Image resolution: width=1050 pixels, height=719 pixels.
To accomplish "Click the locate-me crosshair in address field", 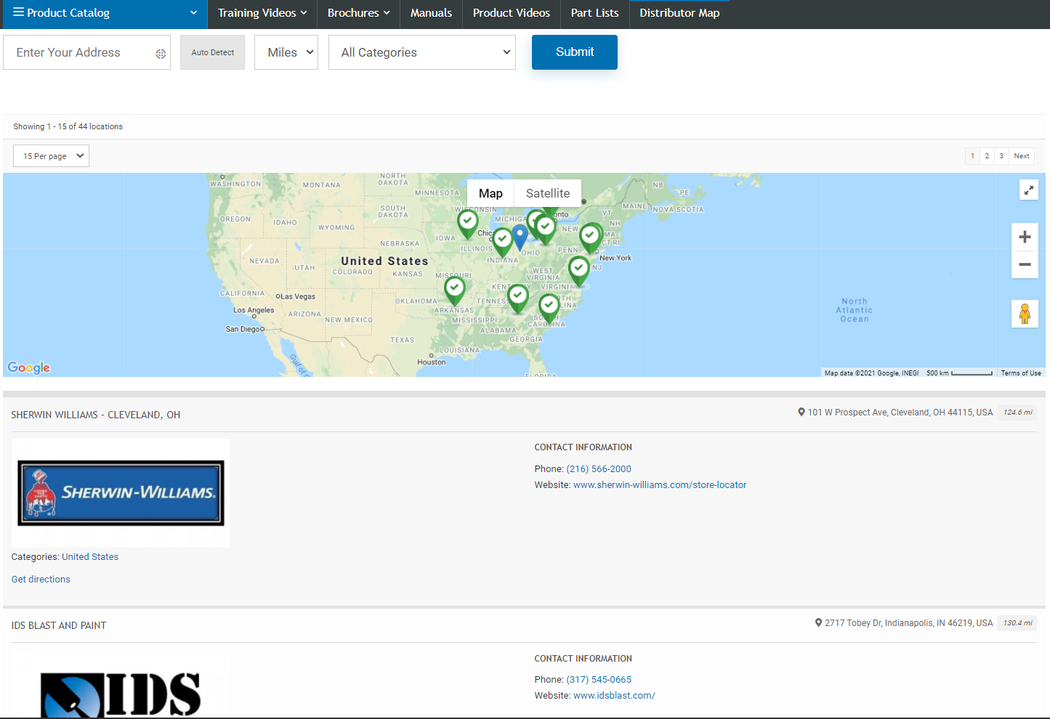I will pyautogui.click(x=161, y=54).
